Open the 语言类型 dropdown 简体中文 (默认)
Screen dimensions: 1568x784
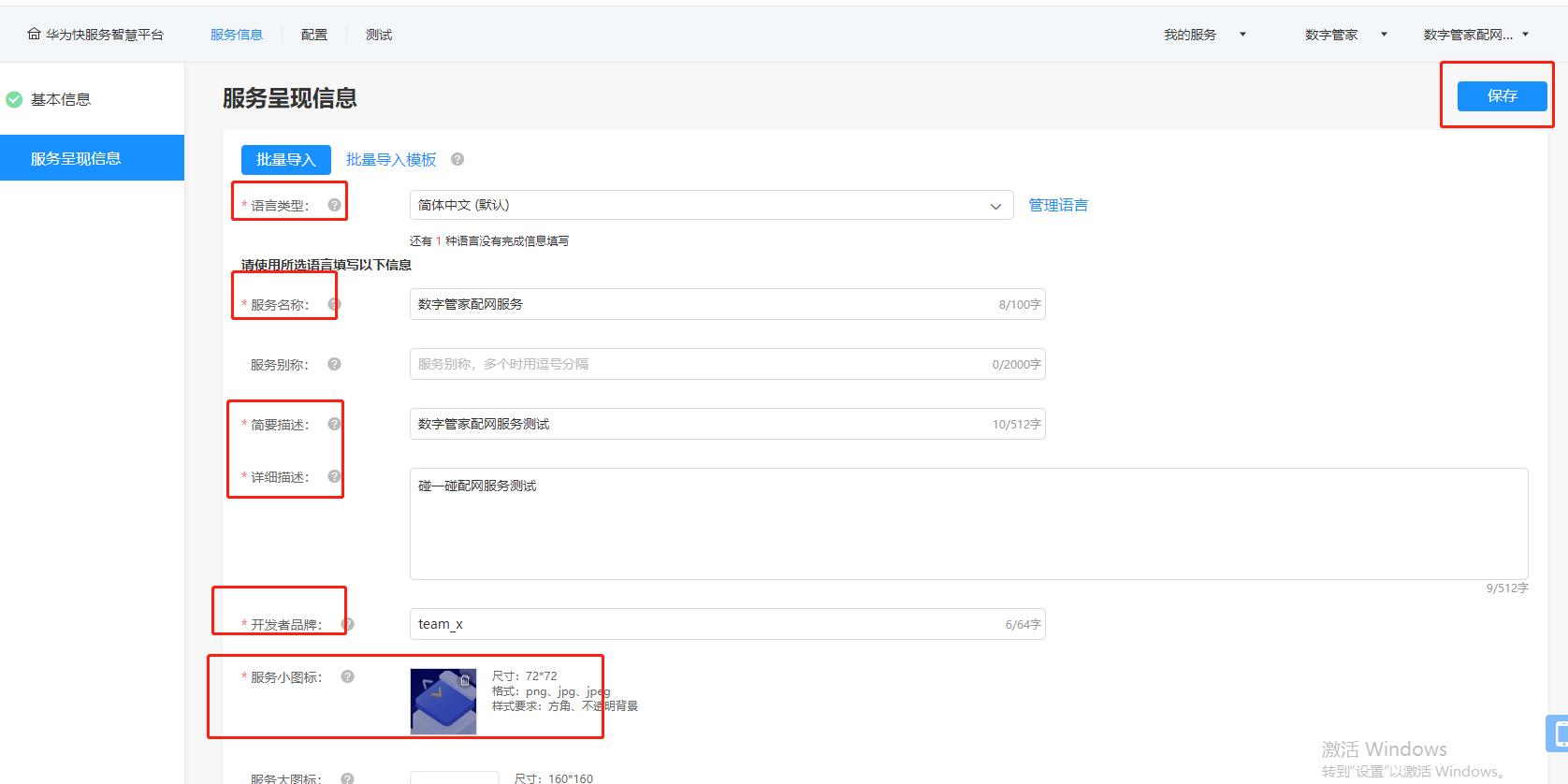711,205
